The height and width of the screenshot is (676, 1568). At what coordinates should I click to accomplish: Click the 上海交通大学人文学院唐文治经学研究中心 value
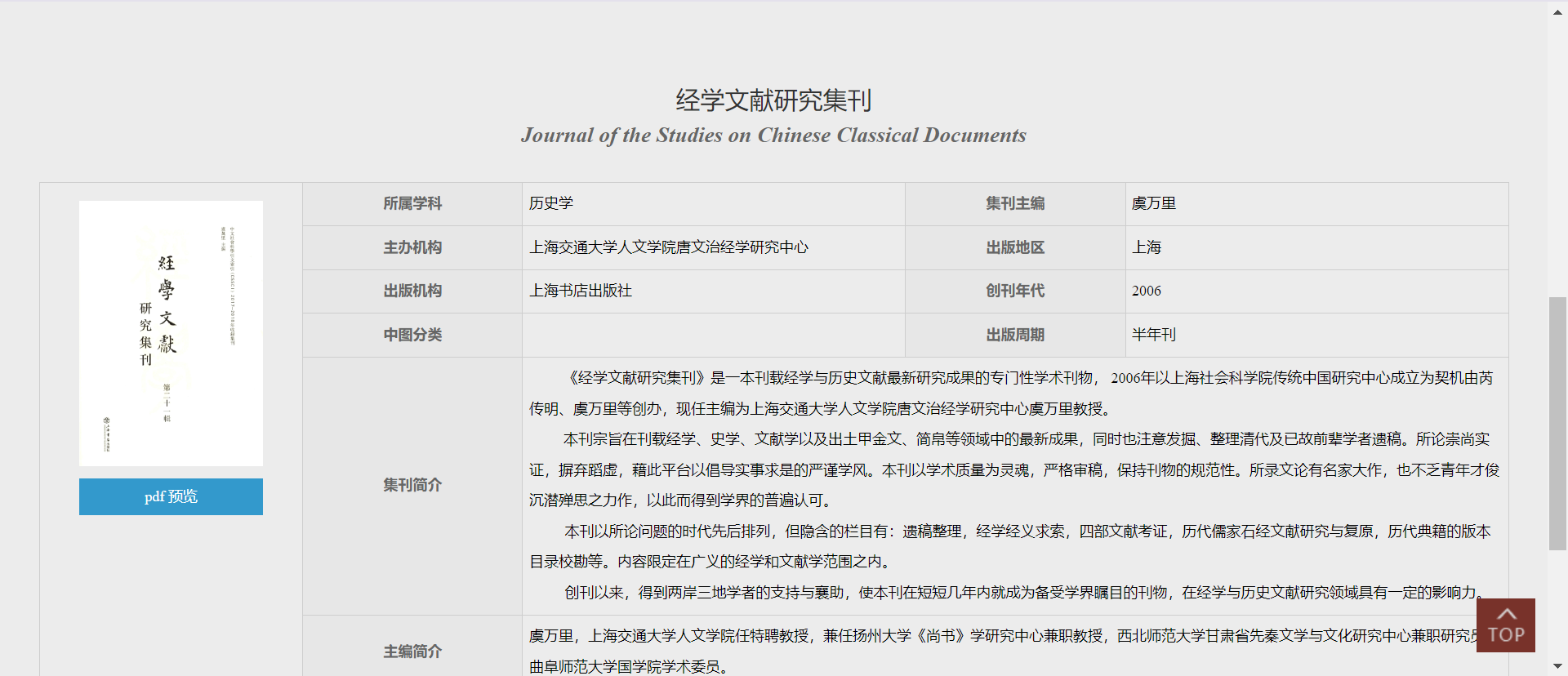[668, 247]
